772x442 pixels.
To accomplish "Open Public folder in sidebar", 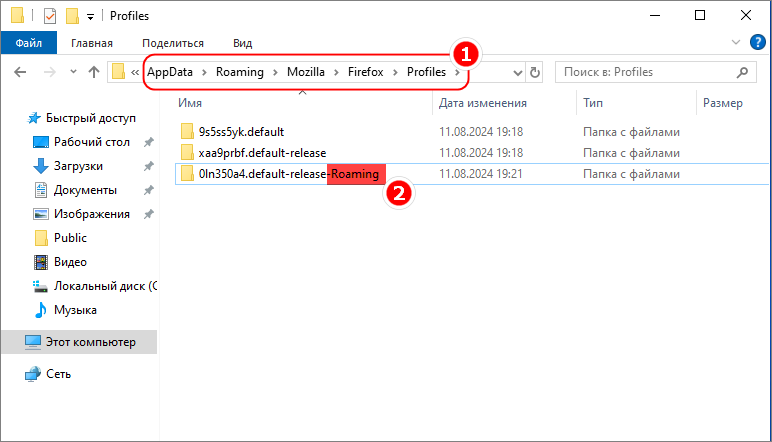I will (x=70, y=238).
